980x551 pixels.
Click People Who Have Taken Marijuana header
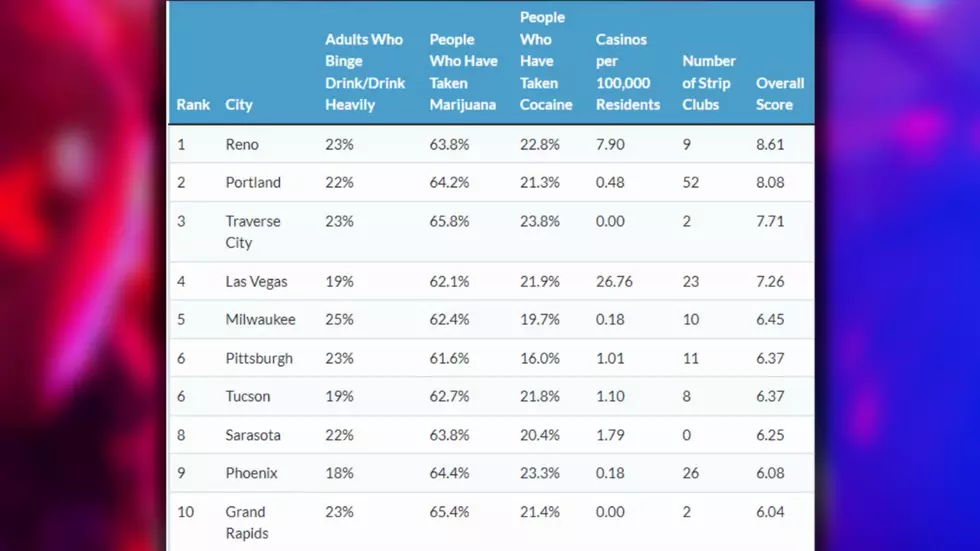(x=463, y=72)
